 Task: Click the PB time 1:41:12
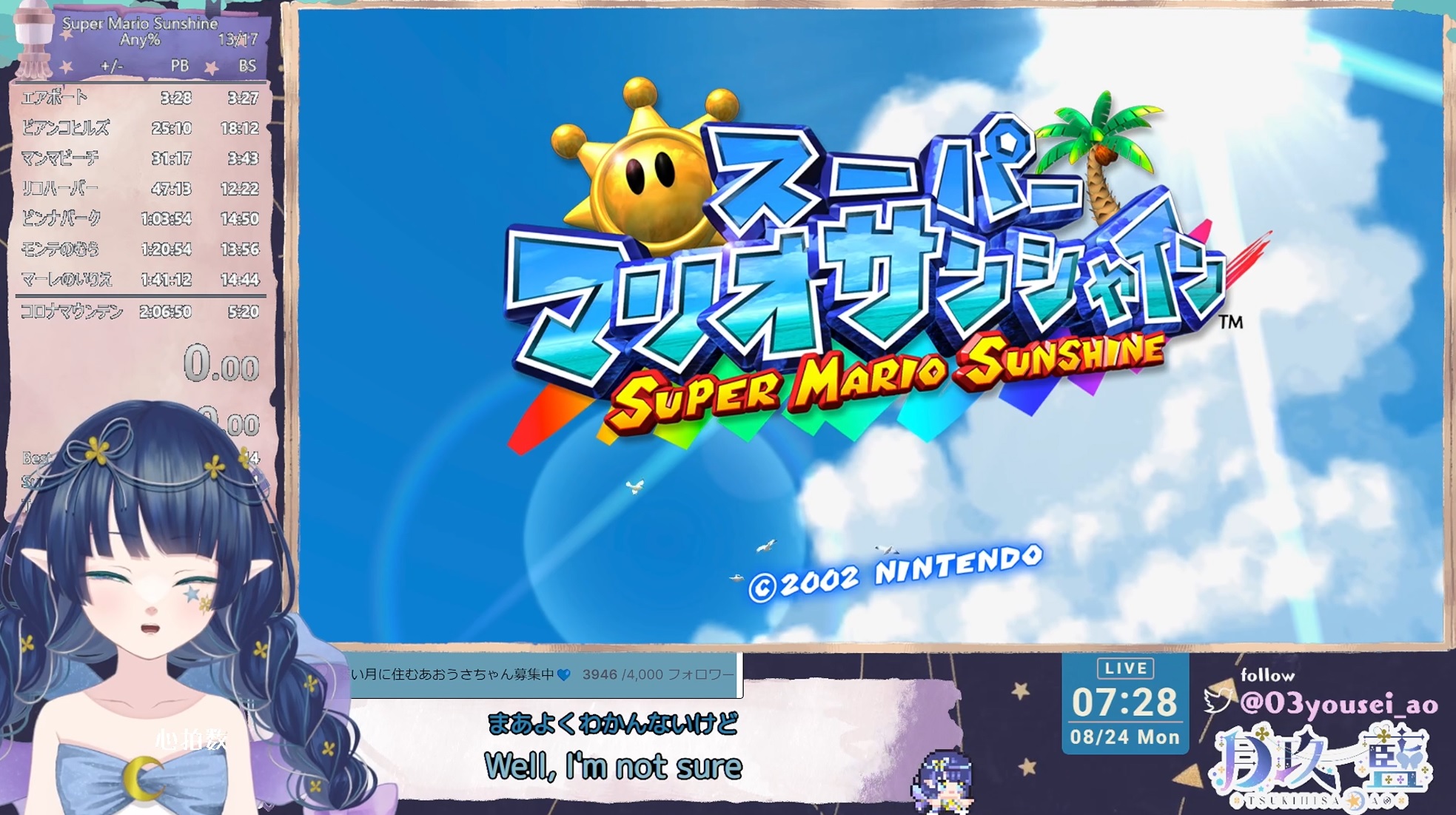click(167, 280)
